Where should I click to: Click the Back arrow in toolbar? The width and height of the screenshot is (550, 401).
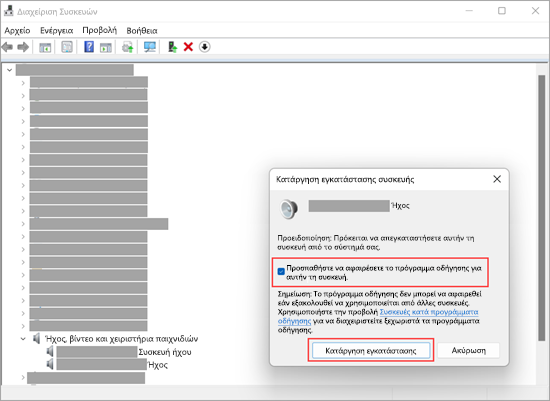tap(7, 47)
